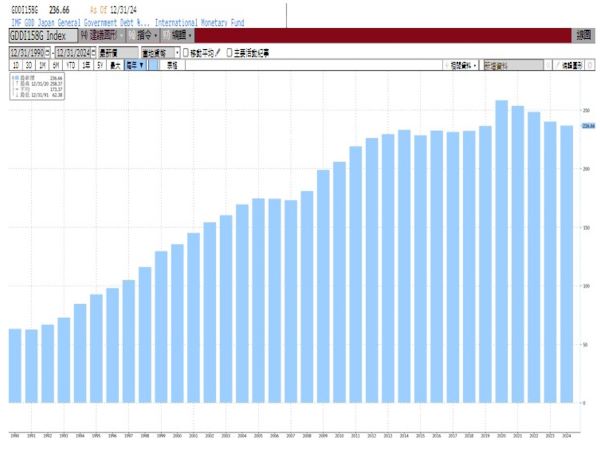Open the 每年 periodicity dropdown
The image size is (600, 450).
(x=136, y=65)
